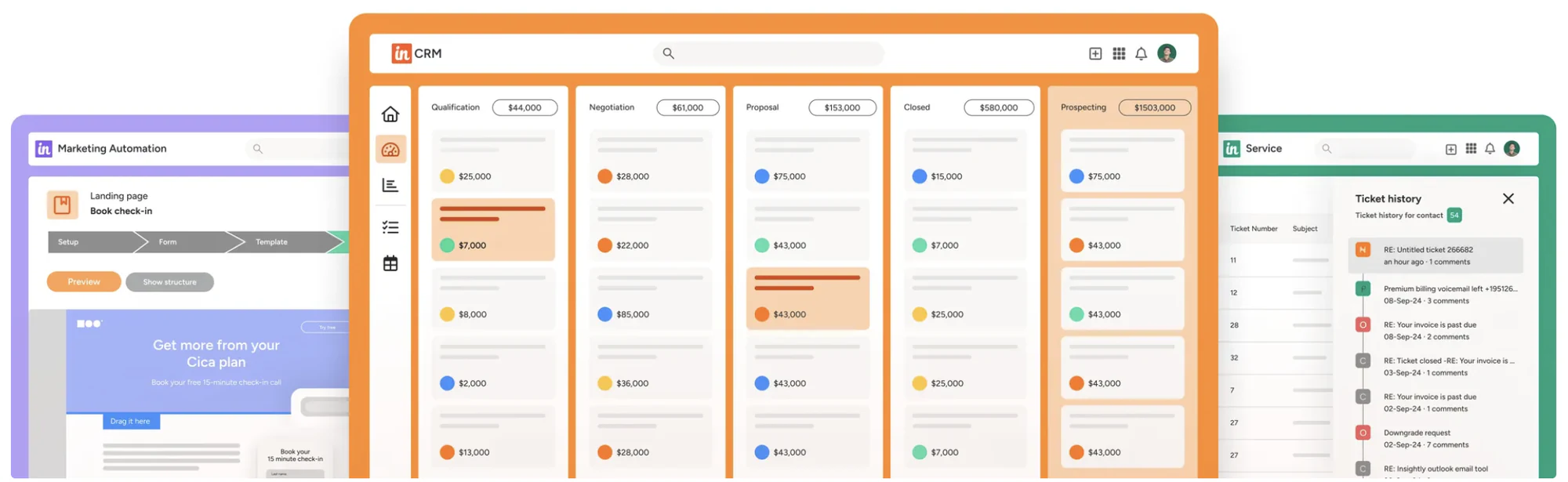Click the Preview button

[x=84, y=281]
